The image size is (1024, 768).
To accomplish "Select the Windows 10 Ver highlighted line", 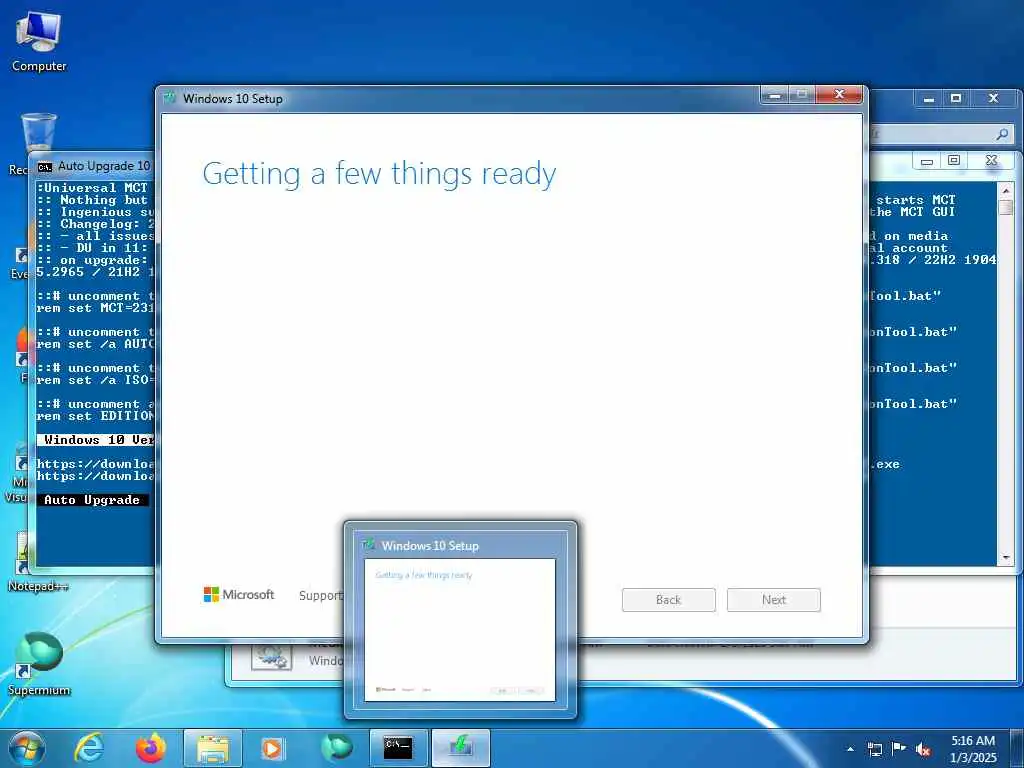I will (x=95, y=440).
